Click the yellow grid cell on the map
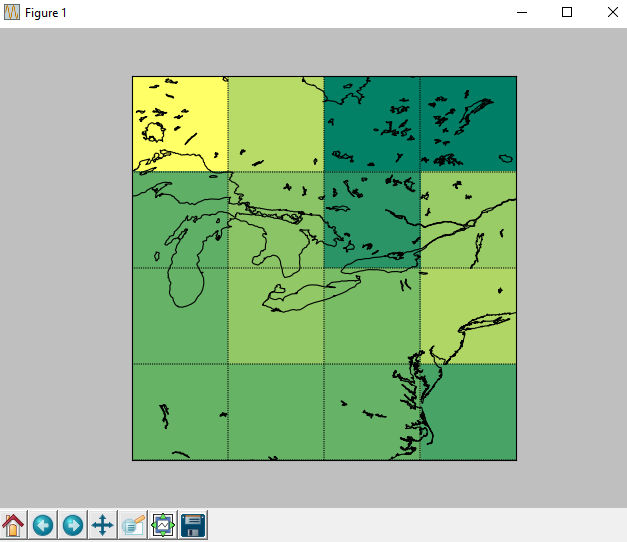Viewport: 627px width, 542px height. (x=180, y=124)
